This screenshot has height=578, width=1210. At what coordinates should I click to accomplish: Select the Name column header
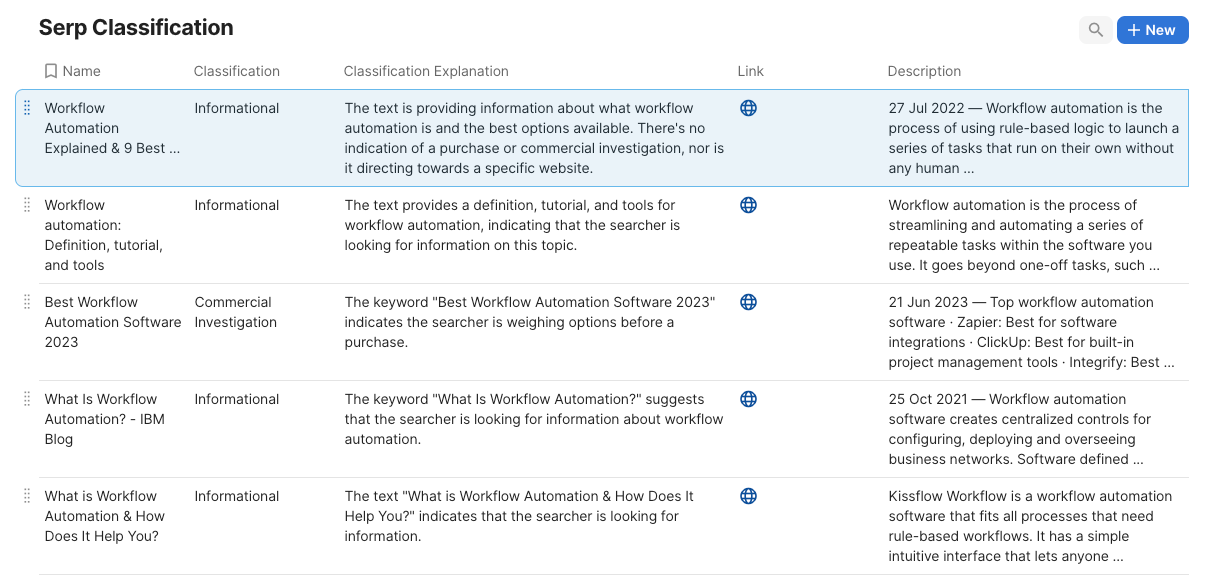81,71
